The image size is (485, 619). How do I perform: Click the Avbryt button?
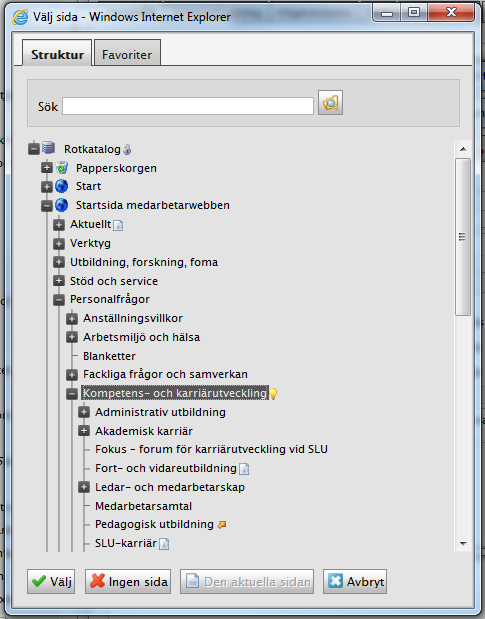coord(355,581)
